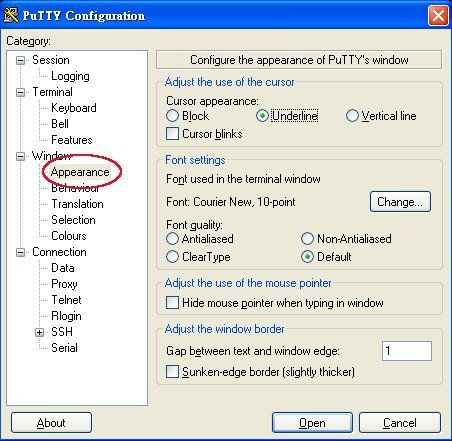This screenshot has width=452, height=441.
Task: Select the Proxy connection category
Action: (x=64, y=284)
